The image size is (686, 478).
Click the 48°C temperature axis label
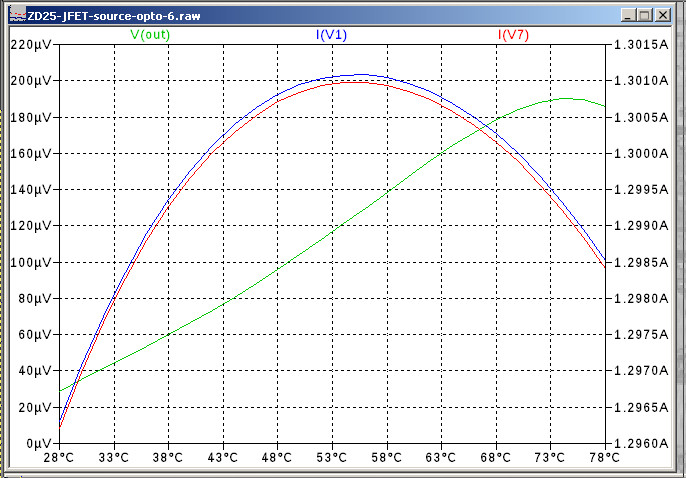276,457
